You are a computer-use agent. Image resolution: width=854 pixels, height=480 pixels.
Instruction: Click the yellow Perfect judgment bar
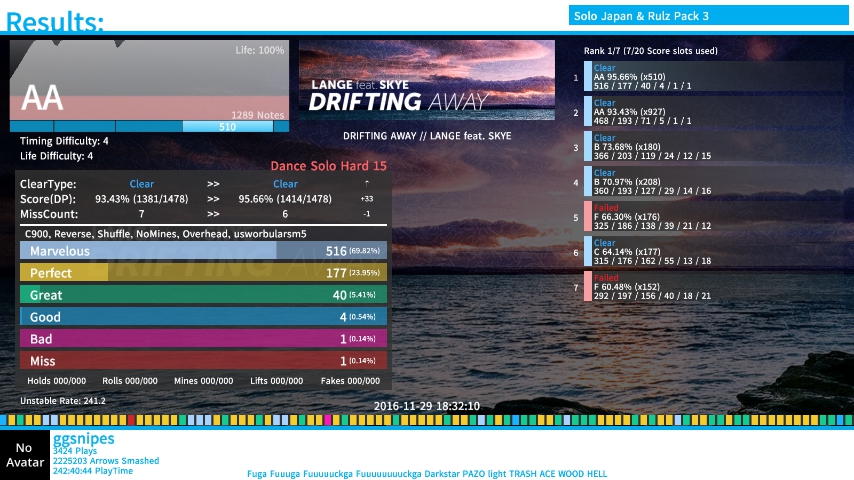tap(202, 273)
